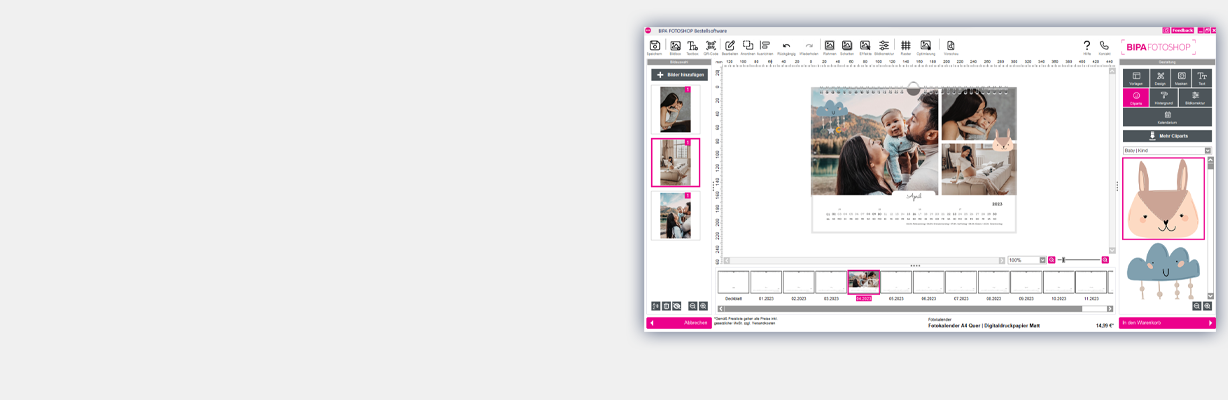Choose the bunny clipart thumbnail
Image resolution: width=1228 pixels, height=400 pixels.
1163,199
